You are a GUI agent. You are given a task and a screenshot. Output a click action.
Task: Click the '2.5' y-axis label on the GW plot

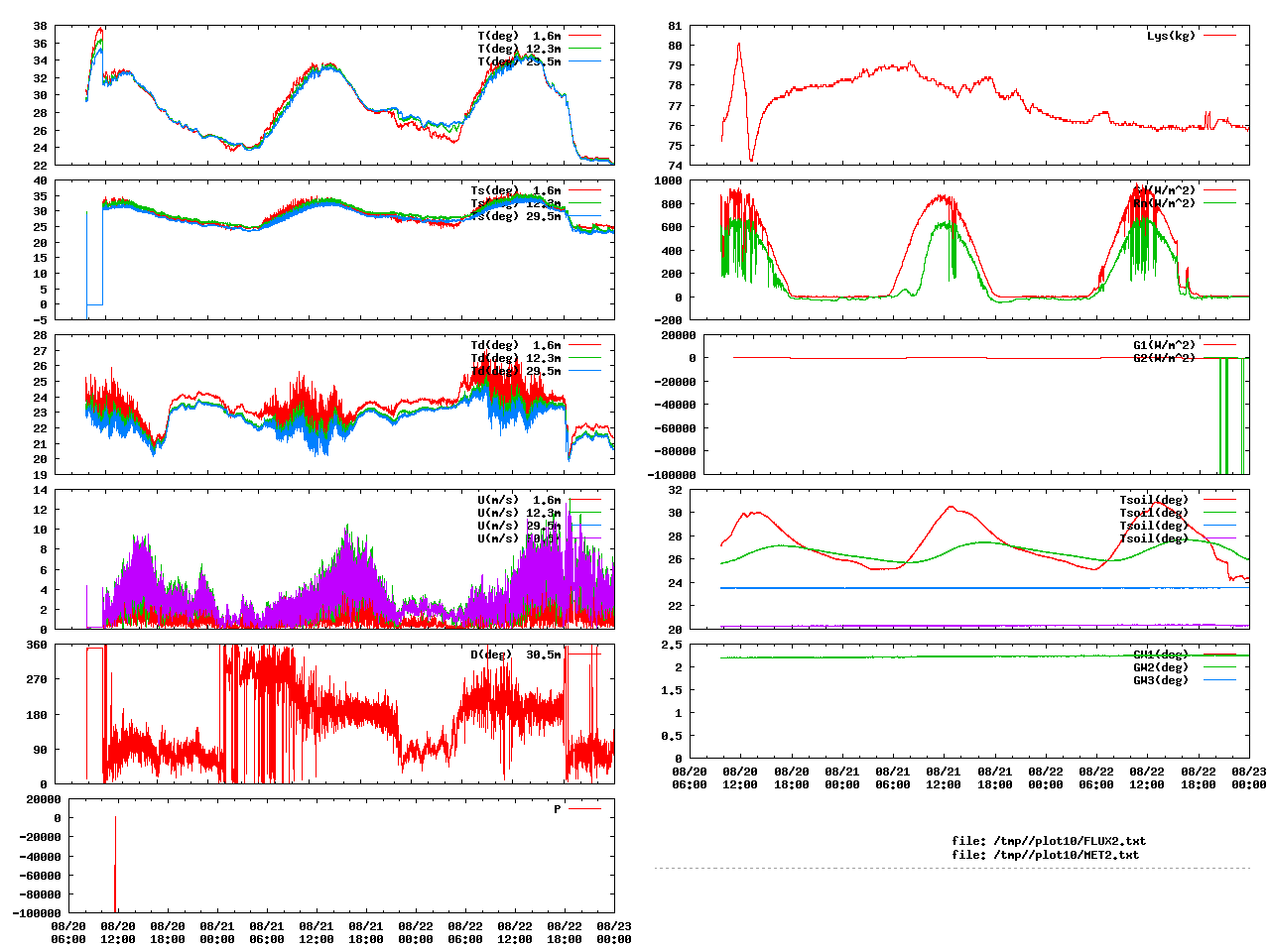point(672,645)
